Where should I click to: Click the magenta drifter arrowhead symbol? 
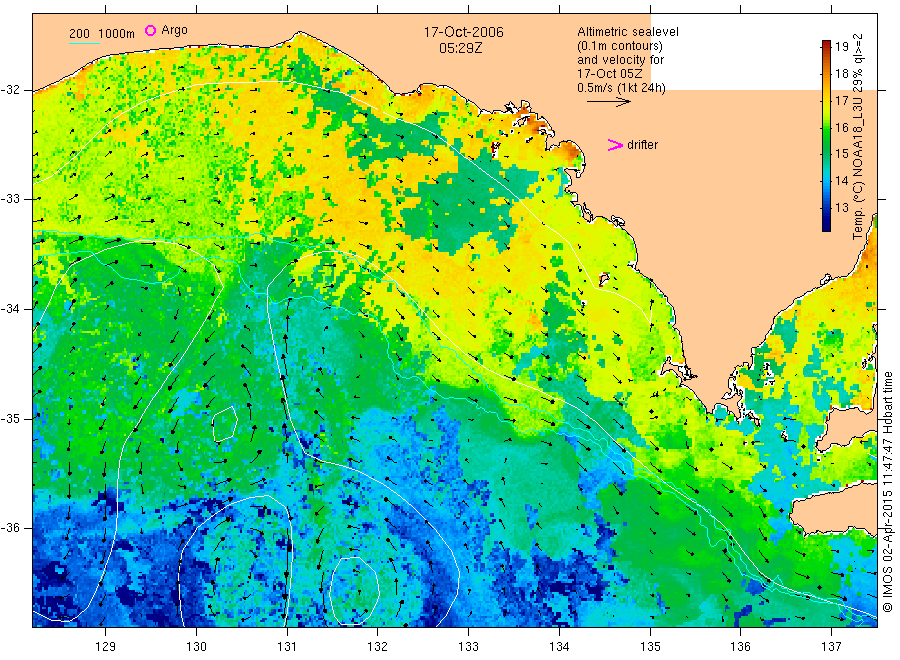pyautogui.click(x=615, y=145)
